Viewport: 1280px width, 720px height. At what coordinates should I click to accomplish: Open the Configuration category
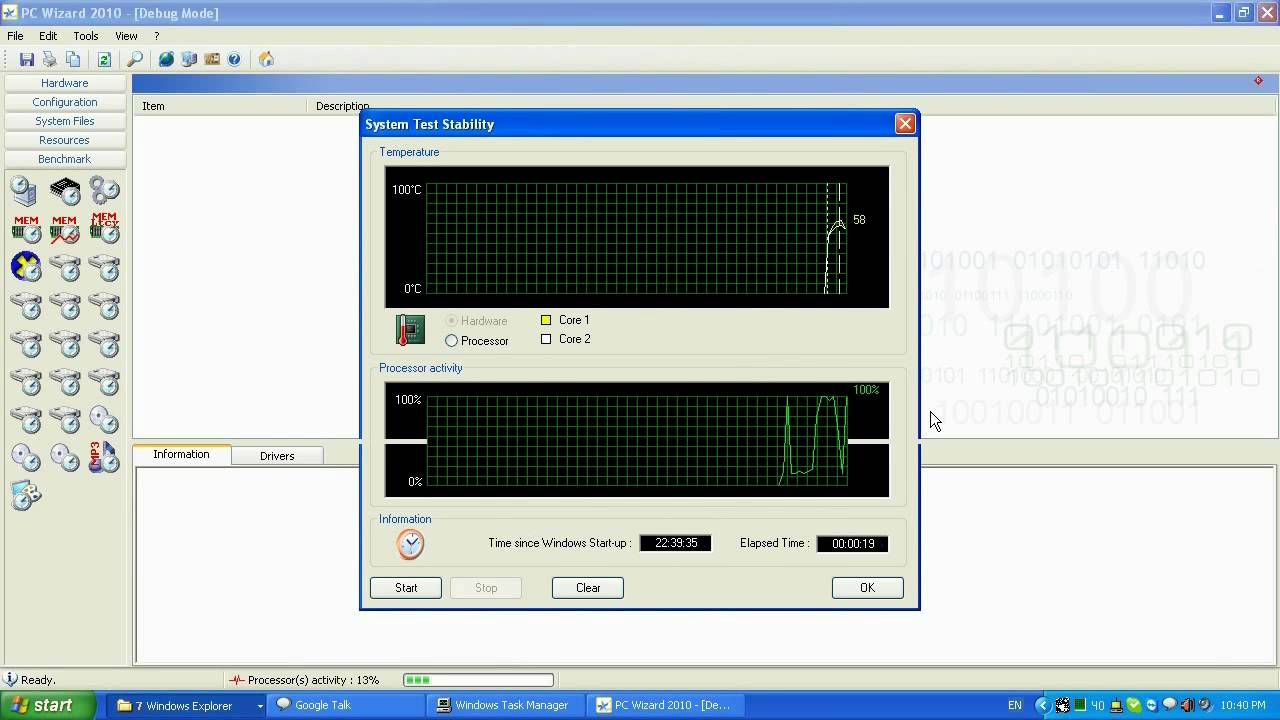click(65, 102)
